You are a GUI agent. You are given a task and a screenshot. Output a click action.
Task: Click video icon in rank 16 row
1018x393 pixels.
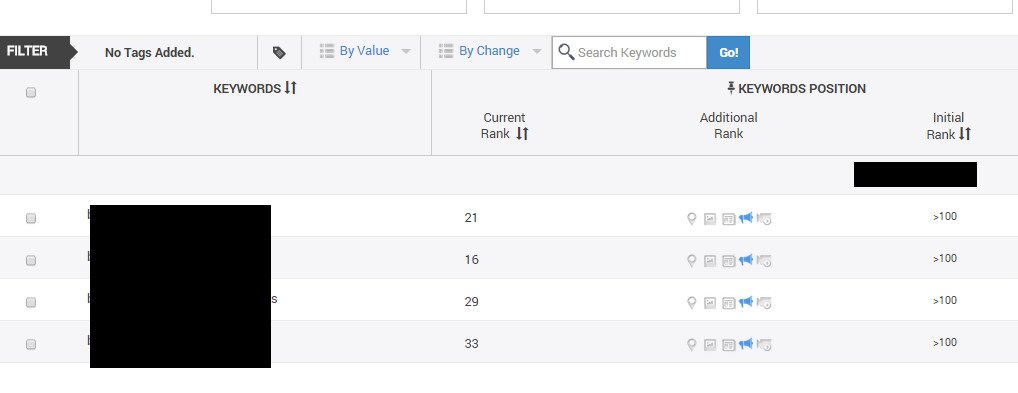pos(764,260)
